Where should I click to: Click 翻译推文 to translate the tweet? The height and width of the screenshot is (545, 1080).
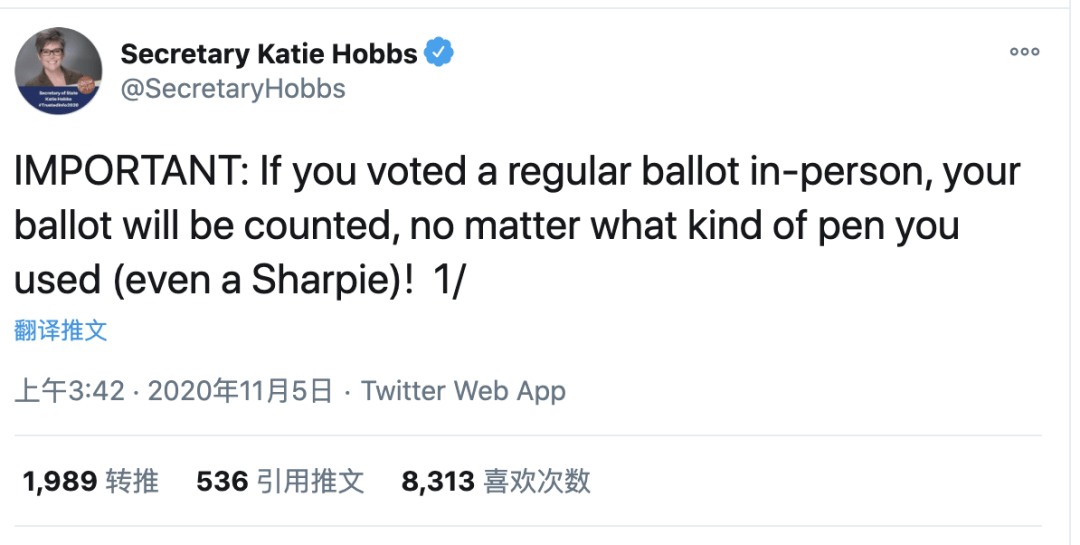click(x=61, y=331)
